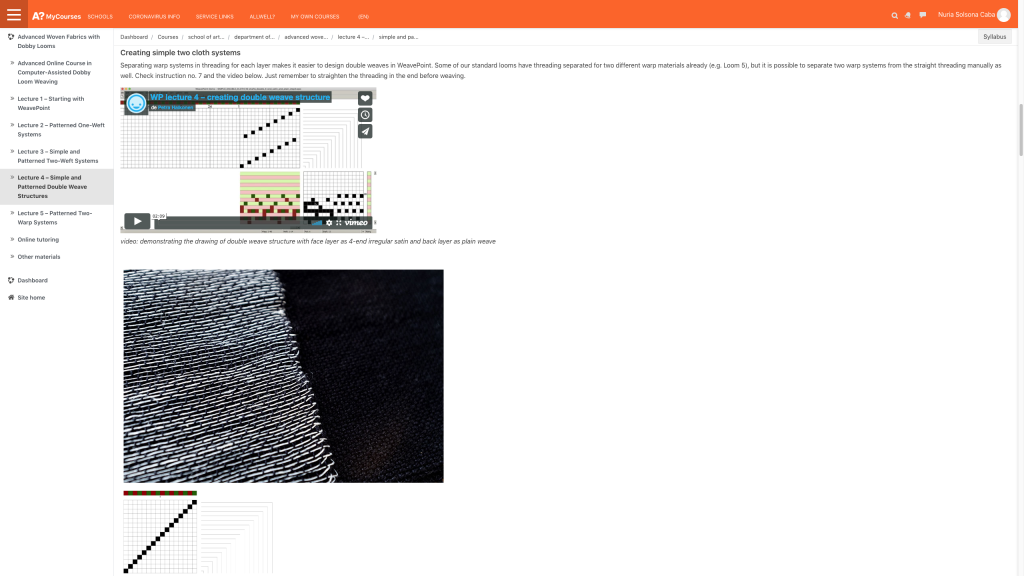Image resolution: width=1024 pixels, height=576 pixels.
Task: Go to Lecture 3 in sidebar
Action: point(57,156)
